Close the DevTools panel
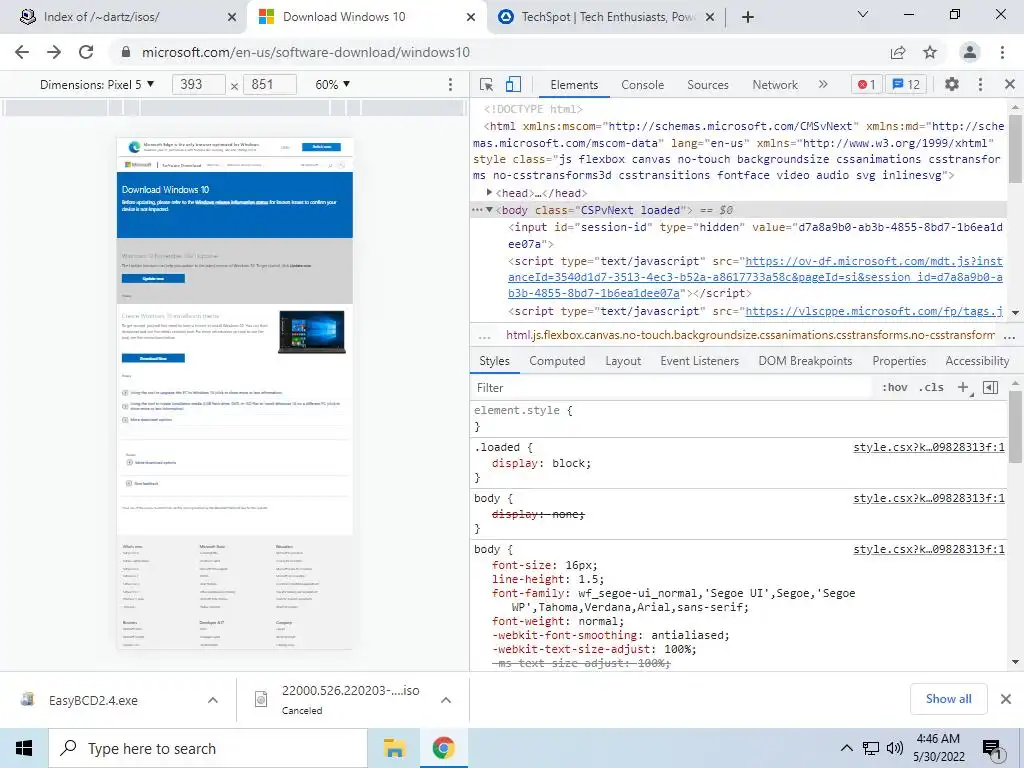 tap(1010, 84)
